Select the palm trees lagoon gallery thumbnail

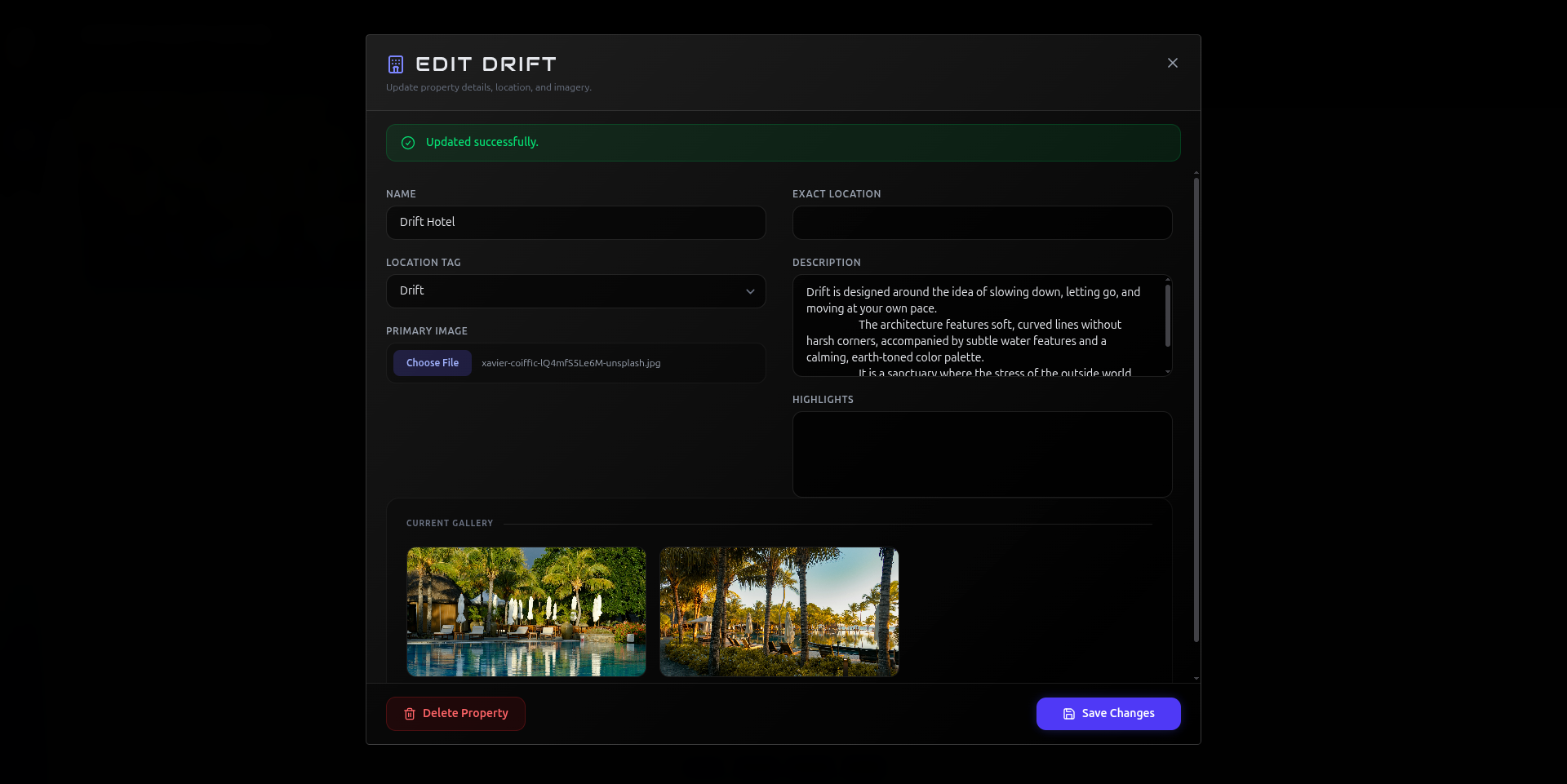779,612
